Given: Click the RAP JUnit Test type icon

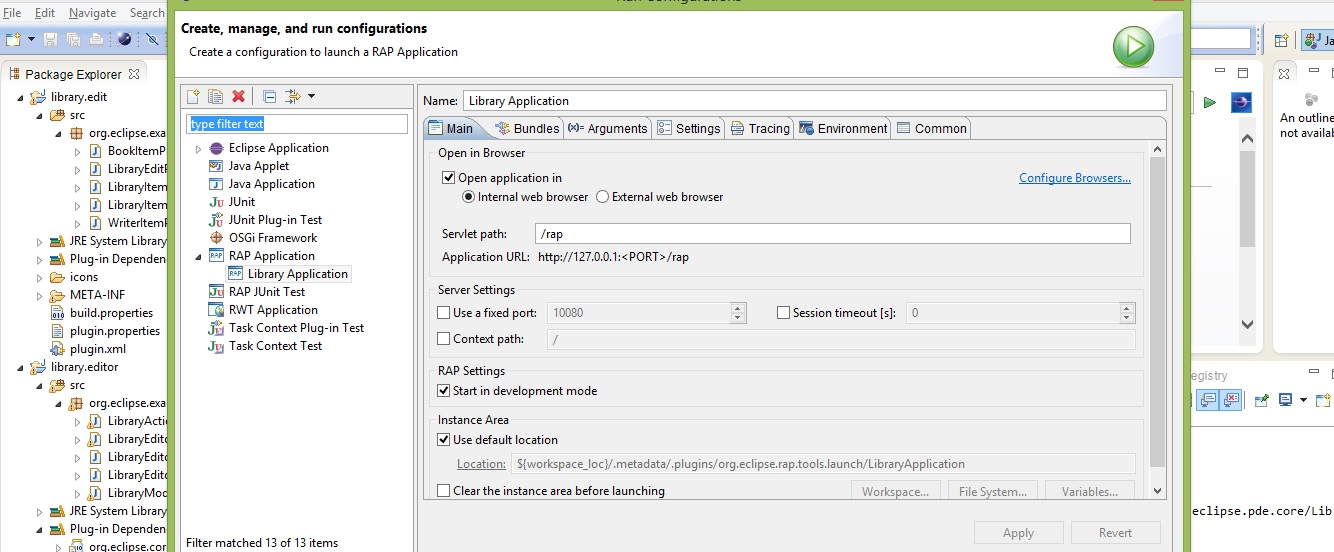Looking at the screenshot, I should coord(216,292).
